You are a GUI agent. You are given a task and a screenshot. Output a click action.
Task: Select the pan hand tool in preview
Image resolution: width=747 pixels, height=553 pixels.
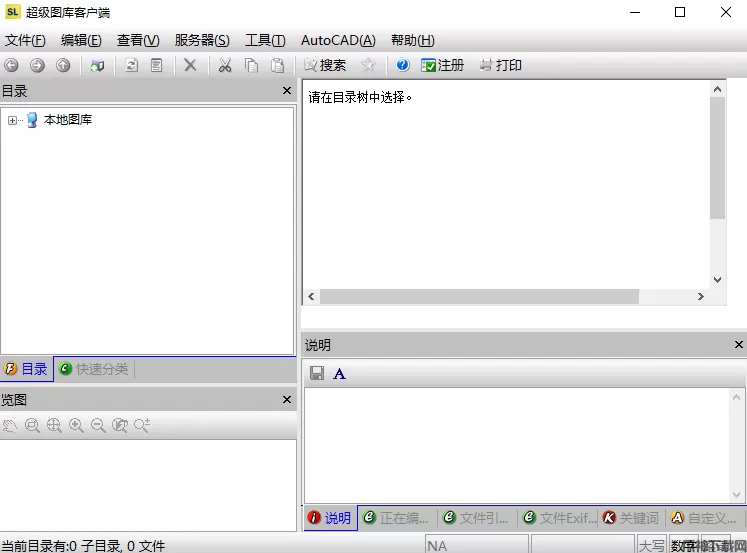[10, 425]
